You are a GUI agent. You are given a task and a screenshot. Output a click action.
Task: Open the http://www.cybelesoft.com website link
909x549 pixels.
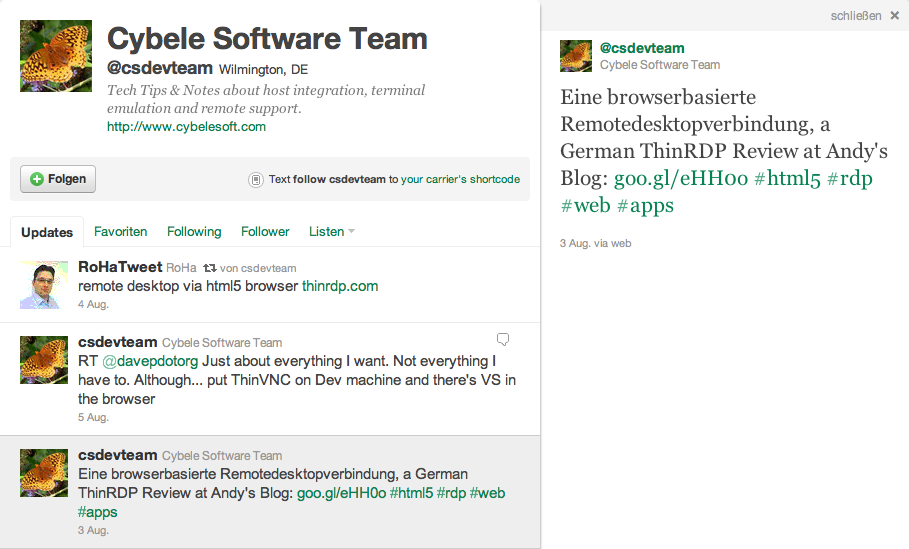(x=186, y=127)
